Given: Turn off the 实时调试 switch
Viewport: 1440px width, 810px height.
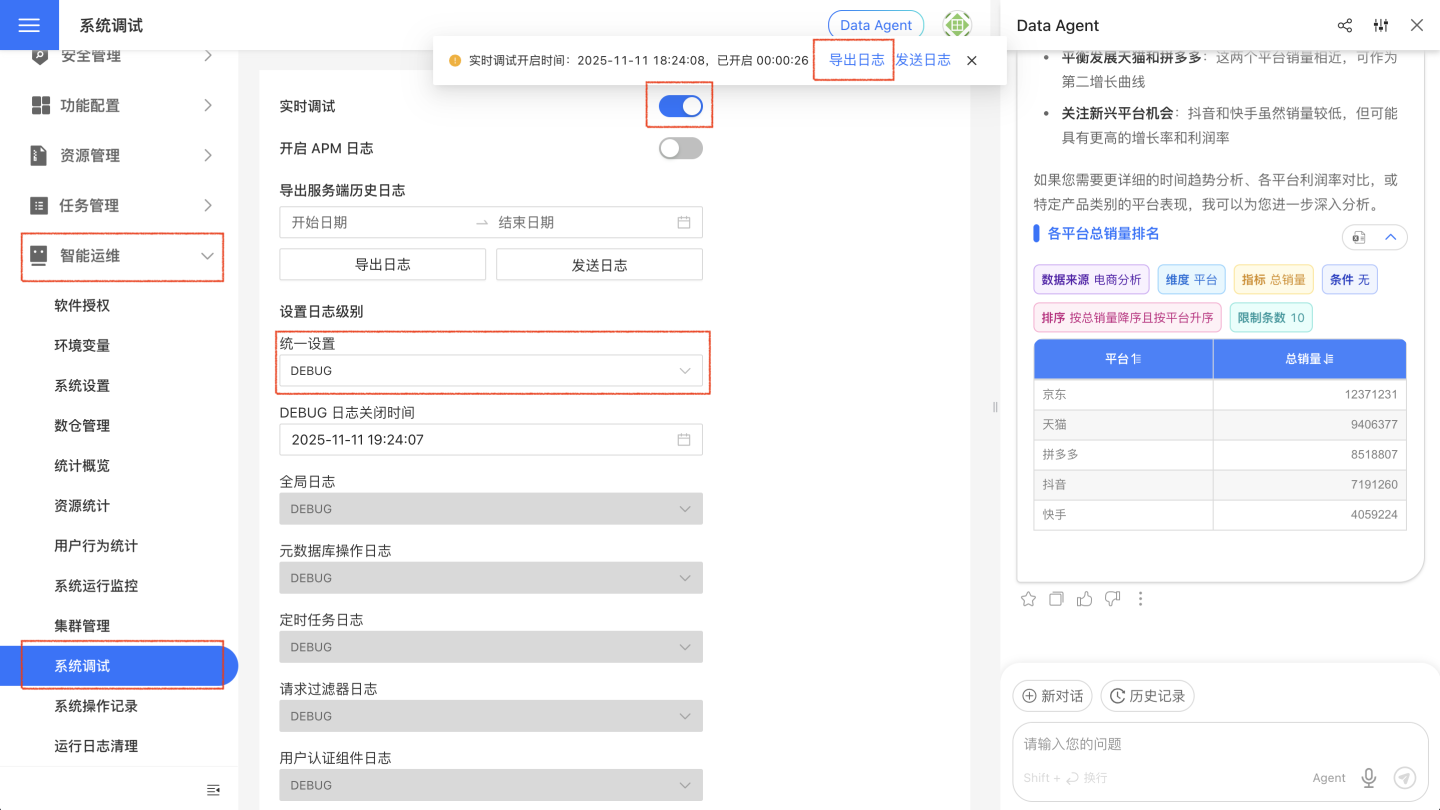Looking at the screenshot, I should (x=681, y=106).
